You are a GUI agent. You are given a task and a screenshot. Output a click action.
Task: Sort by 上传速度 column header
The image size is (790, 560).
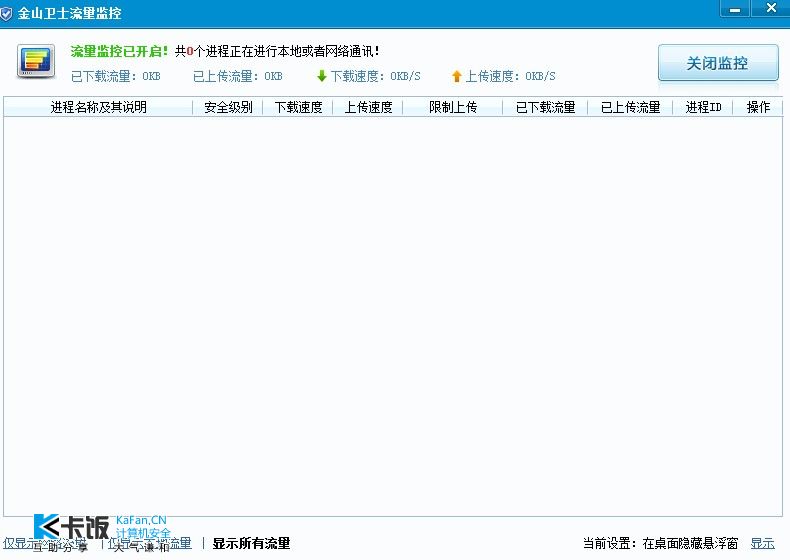coord(368,107)
